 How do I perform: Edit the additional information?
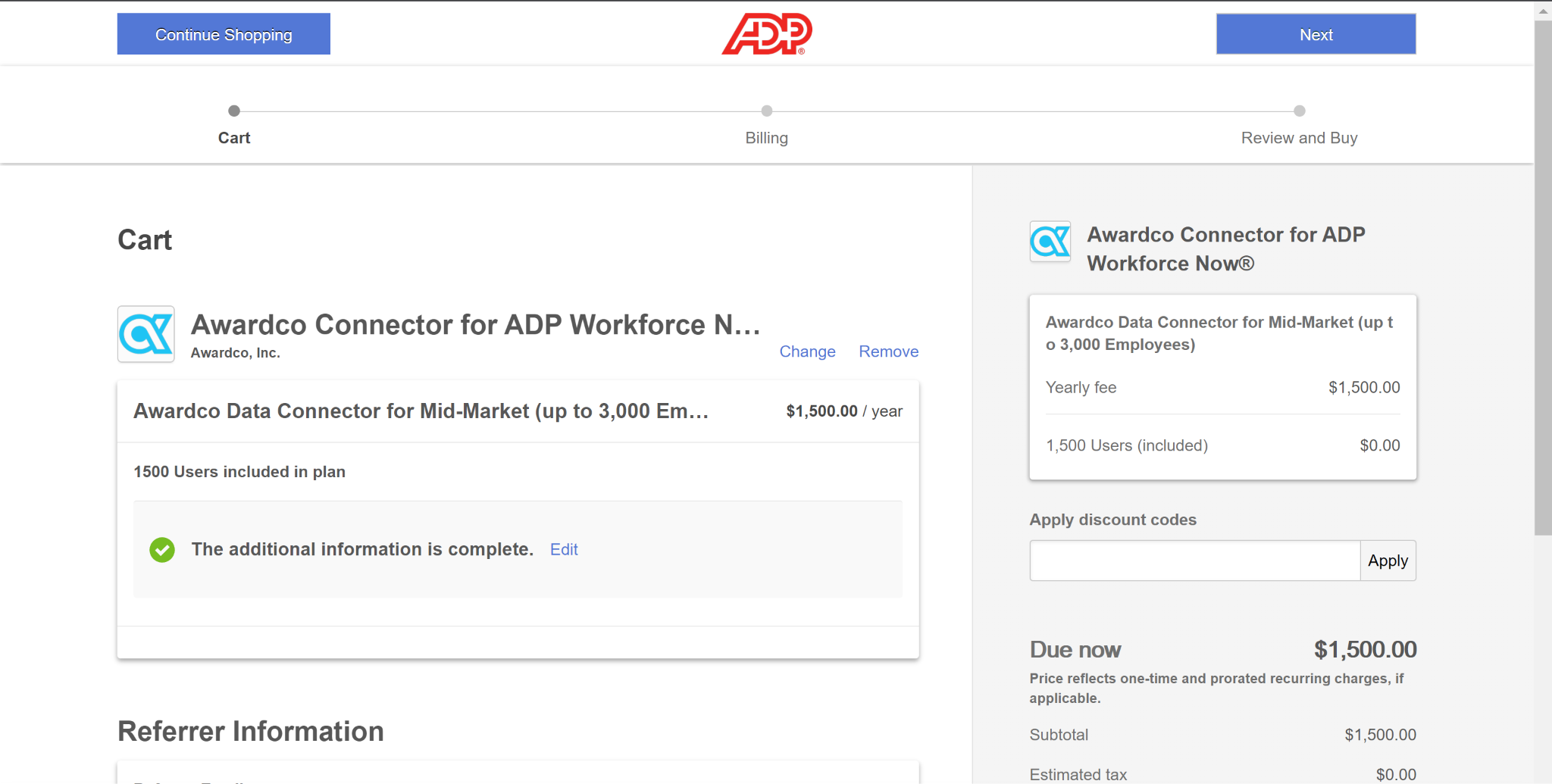[564, 549]
